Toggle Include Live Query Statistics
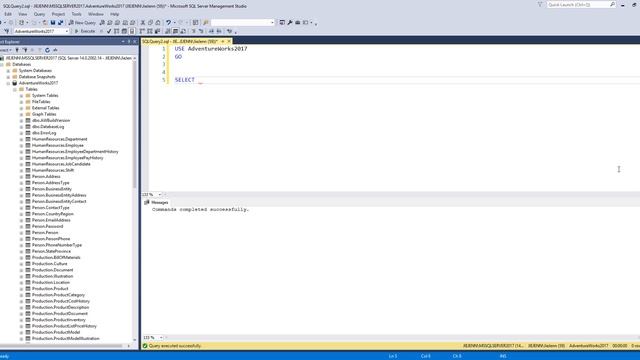The image size is (640, 360). 149,31
